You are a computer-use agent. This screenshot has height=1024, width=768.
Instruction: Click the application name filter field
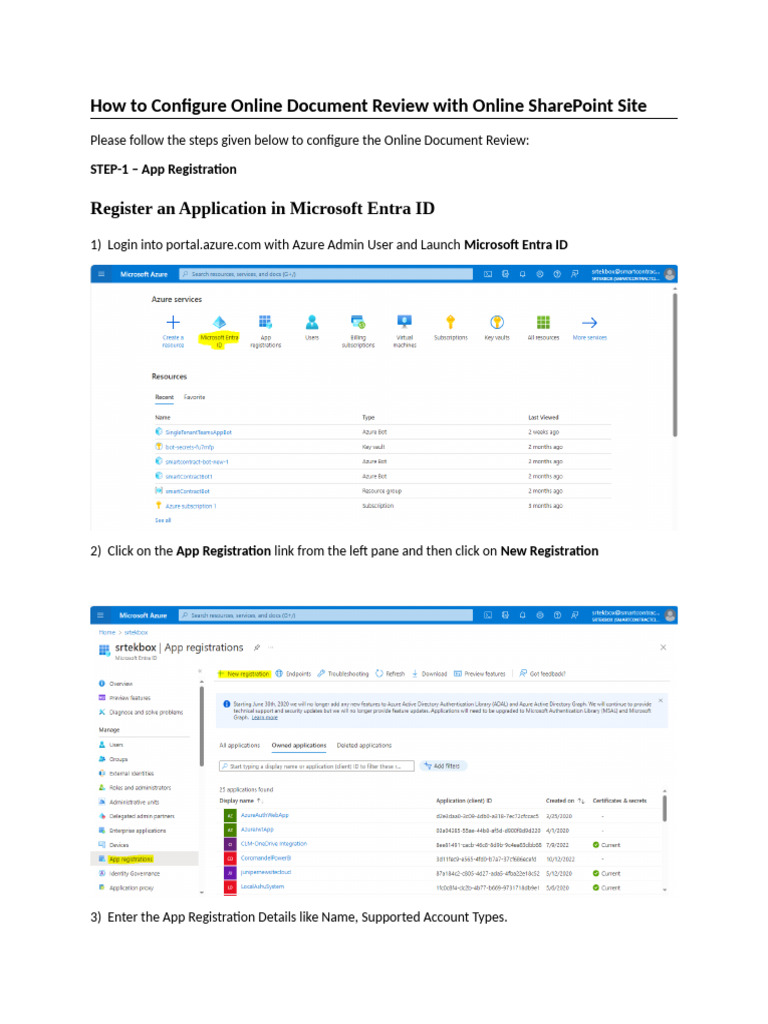tap(317, 765)
